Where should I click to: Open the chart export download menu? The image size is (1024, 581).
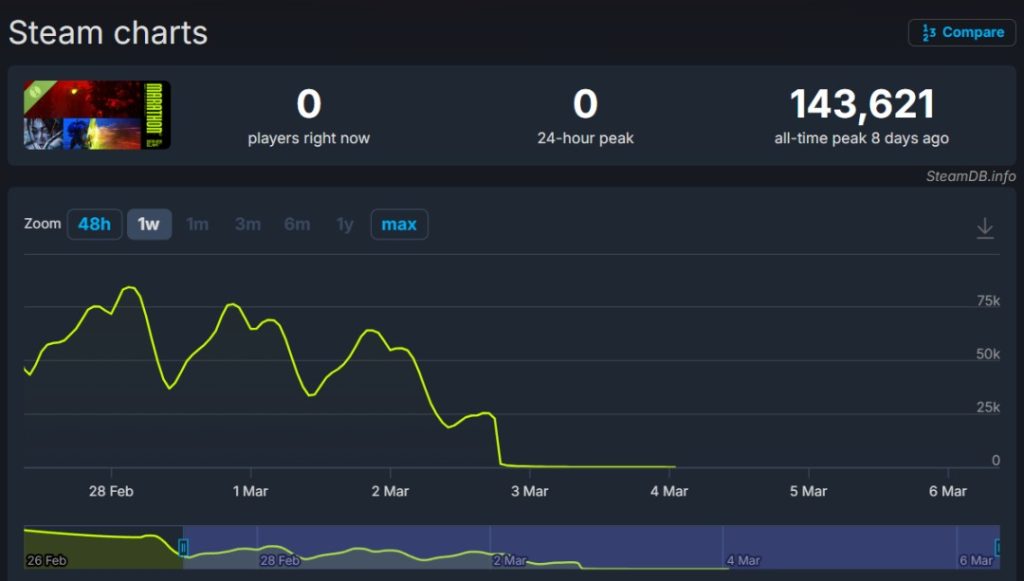[x=984, y=228]
